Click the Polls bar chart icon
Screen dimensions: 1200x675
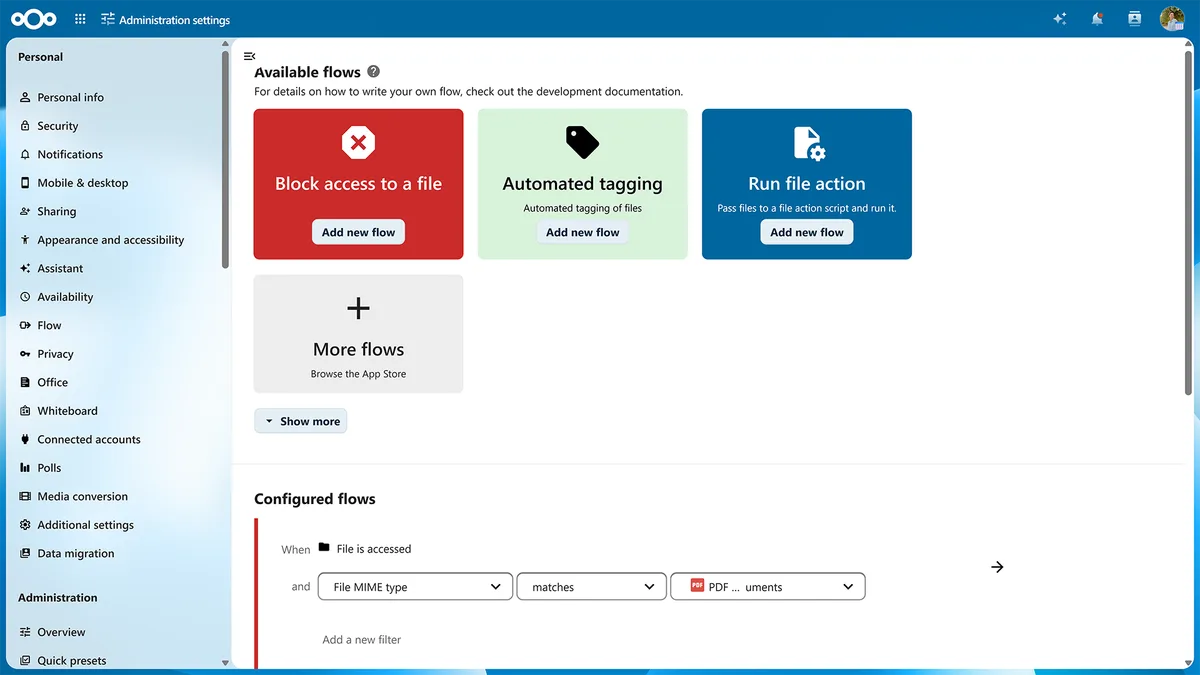25,468
